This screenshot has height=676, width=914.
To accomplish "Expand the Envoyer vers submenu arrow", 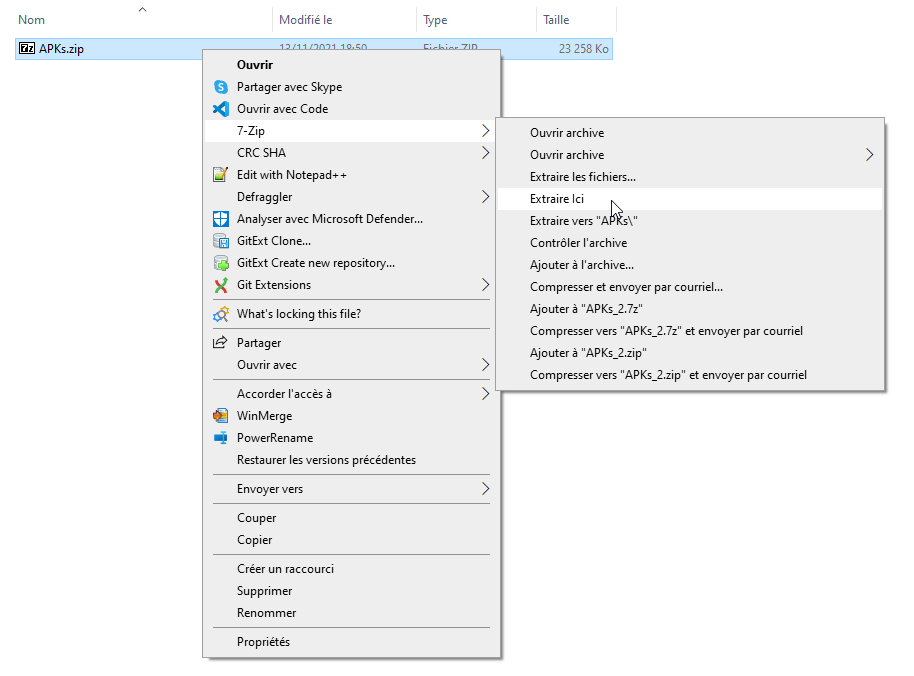I will (485, 489).
